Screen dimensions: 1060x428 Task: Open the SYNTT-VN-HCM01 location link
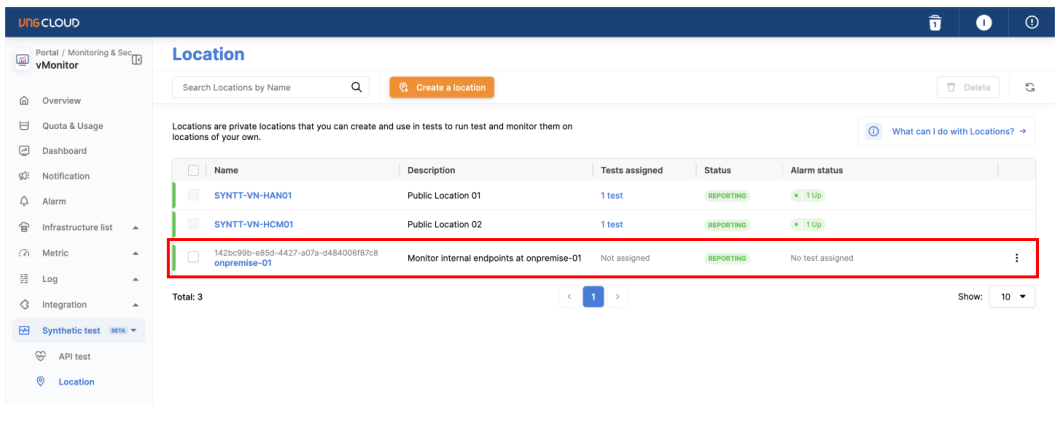tap(253, 225)
